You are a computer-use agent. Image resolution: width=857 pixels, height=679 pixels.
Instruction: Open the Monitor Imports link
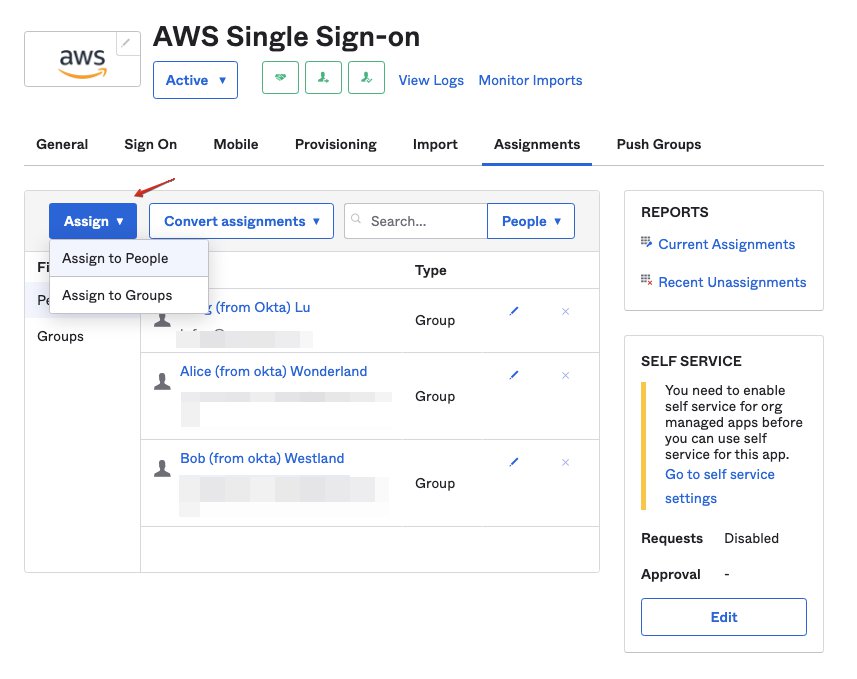click(x=530, y=80)
